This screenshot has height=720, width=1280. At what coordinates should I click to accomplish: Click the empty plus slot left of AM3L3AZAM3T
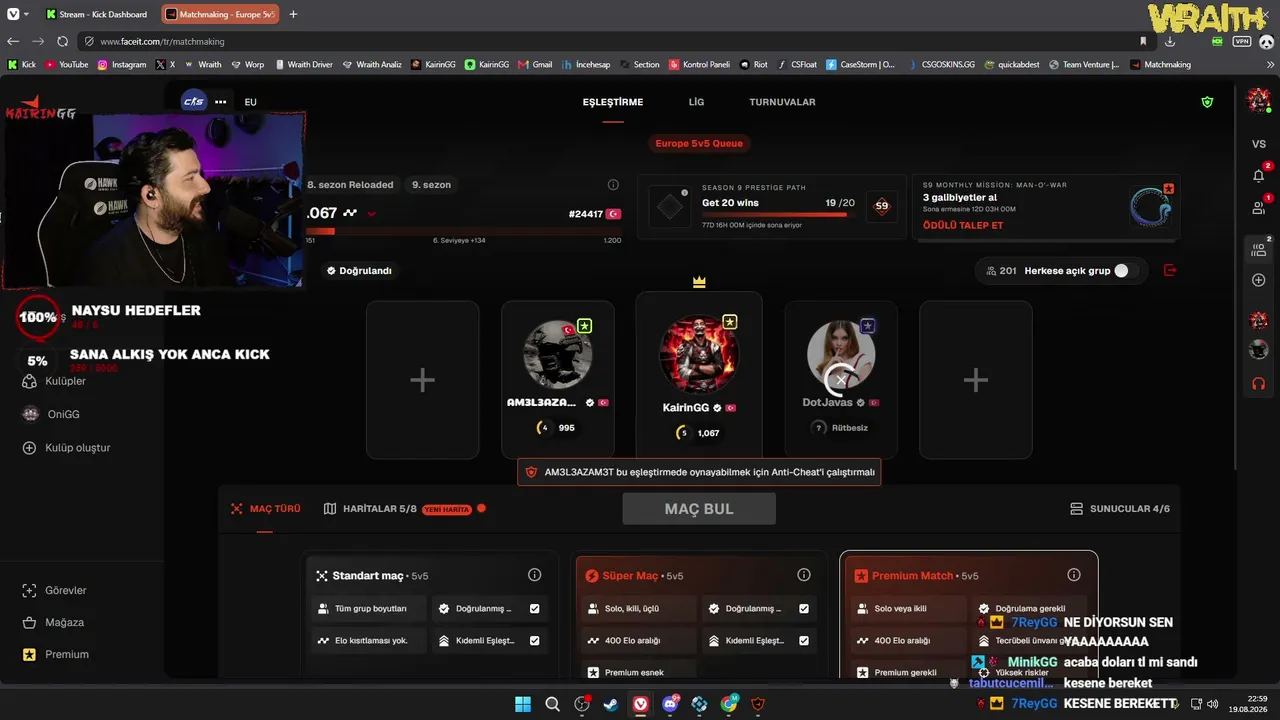click(422, 380)
